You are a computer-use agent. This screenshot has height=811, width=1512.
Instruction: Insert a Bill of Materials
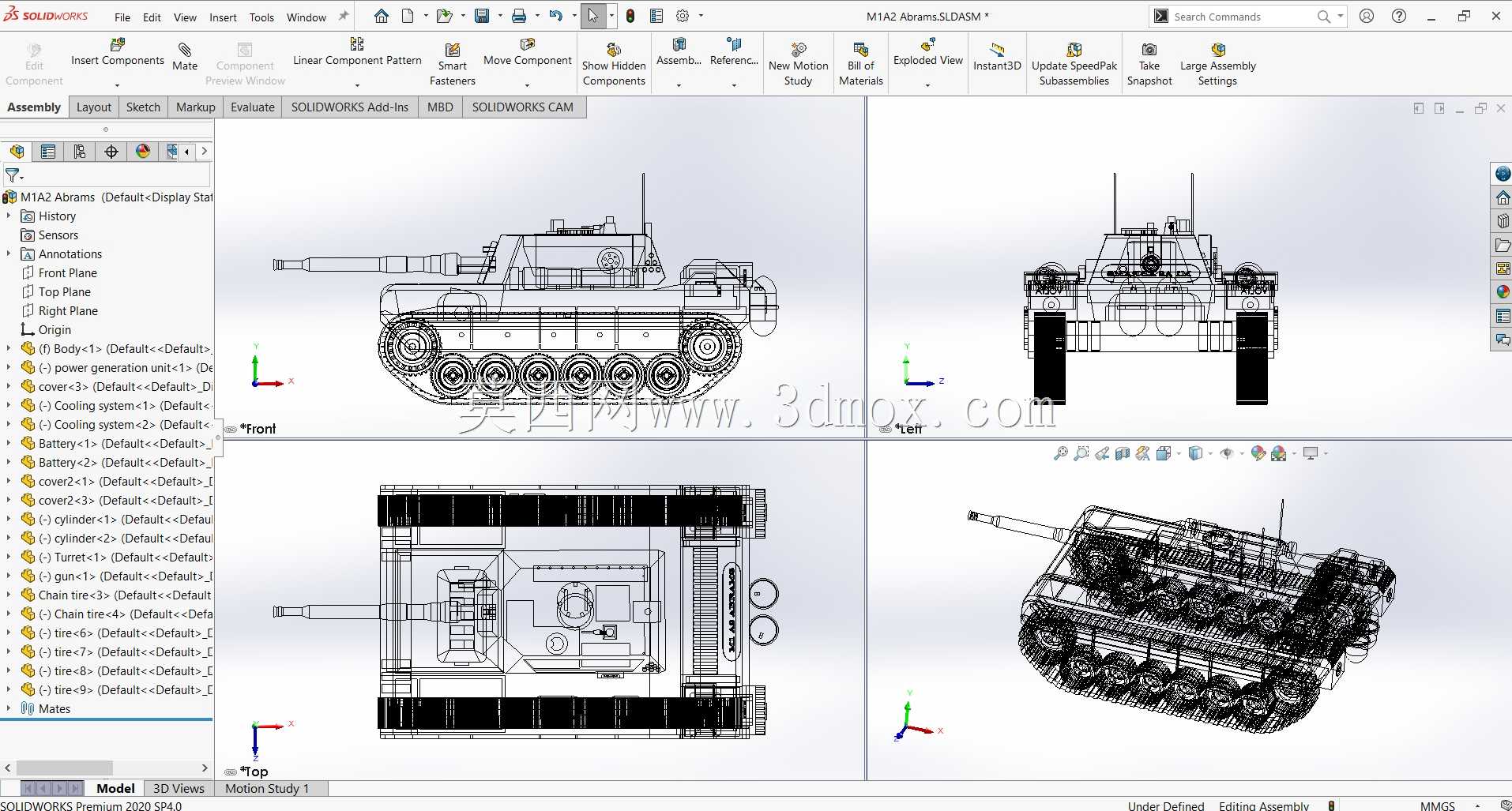click(861, 64)
